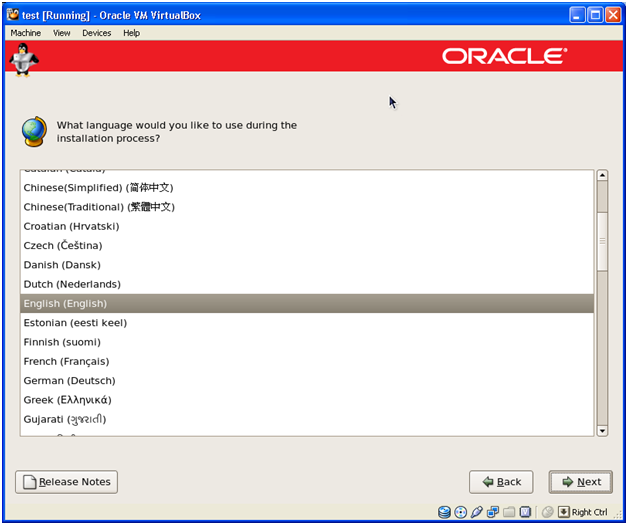Click the virtualization (V) status icon
This screenshot has height=525, width=628.
point(525,512)
